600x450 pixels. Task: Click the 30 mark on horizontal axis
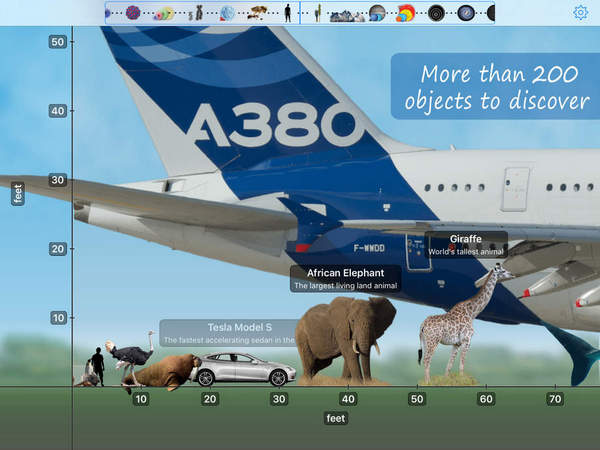click(x=279, y=399)
